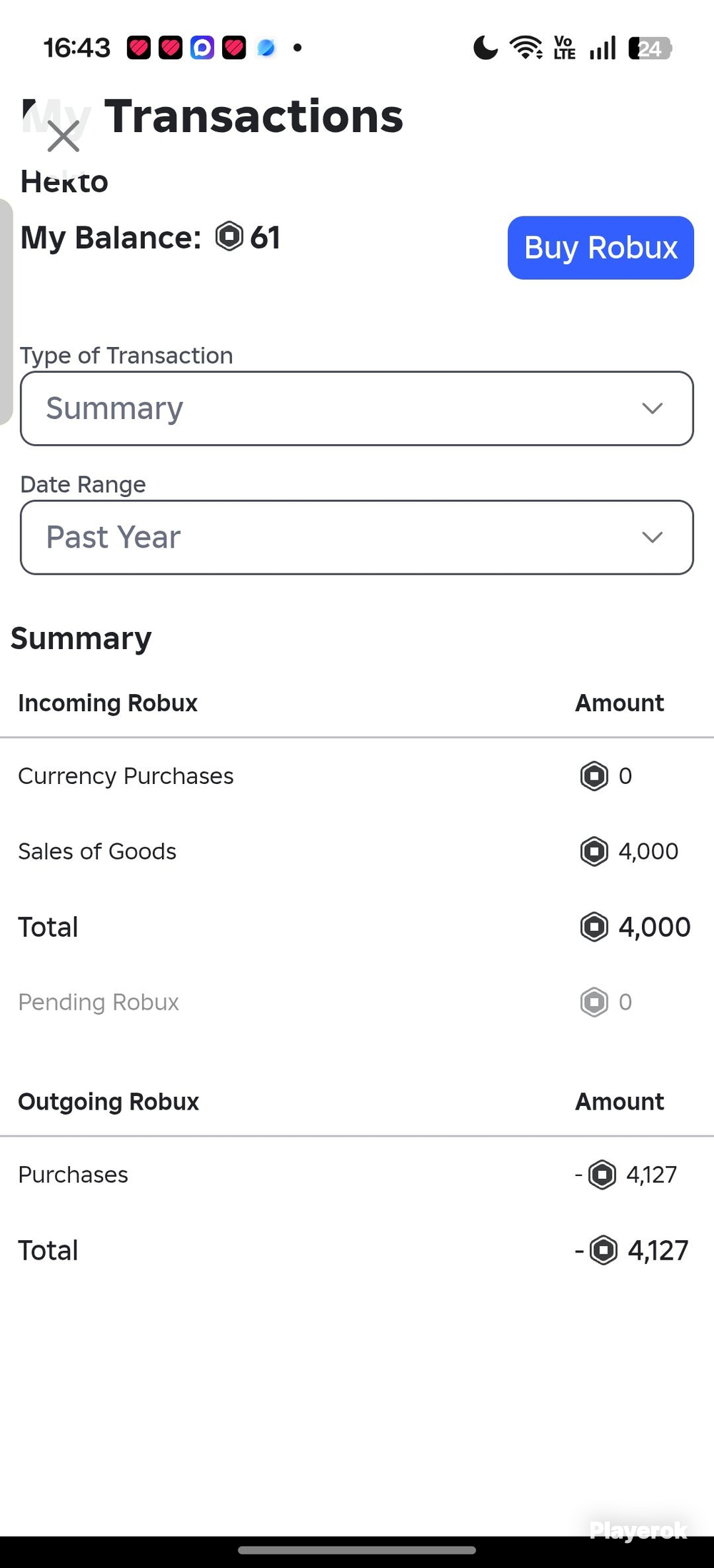Tap the bottom home gesture bar
The height and width of the screenshot is (1568, 714).
pos(357,1550)
